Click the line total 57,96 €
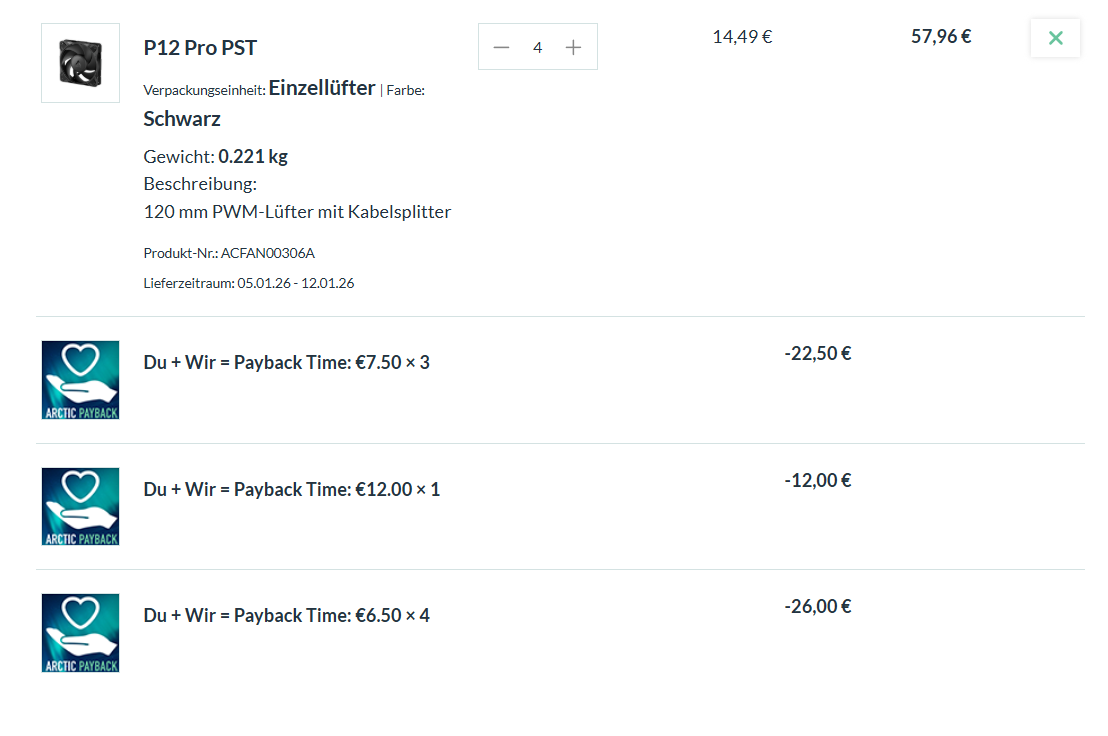The image size is (1108, 736). [941, 37]
